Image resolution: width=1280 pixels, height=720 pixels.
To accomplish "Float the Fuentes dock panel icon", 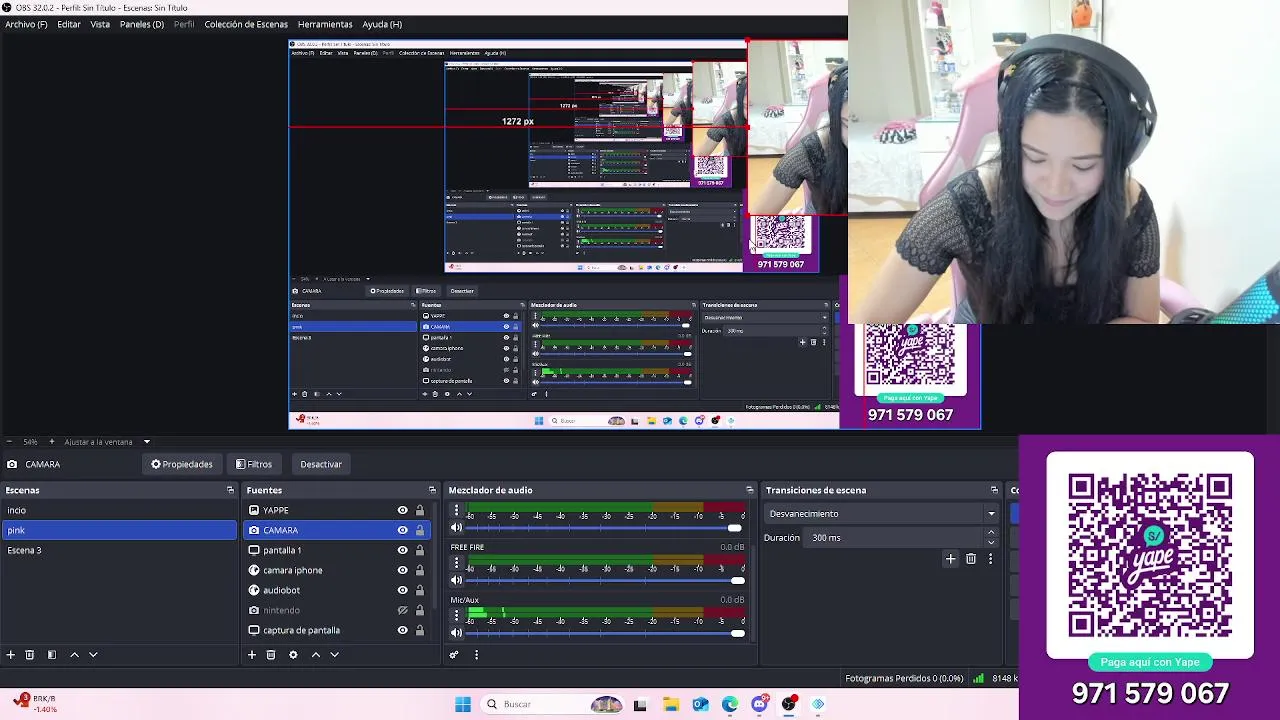I will [432, 490].
